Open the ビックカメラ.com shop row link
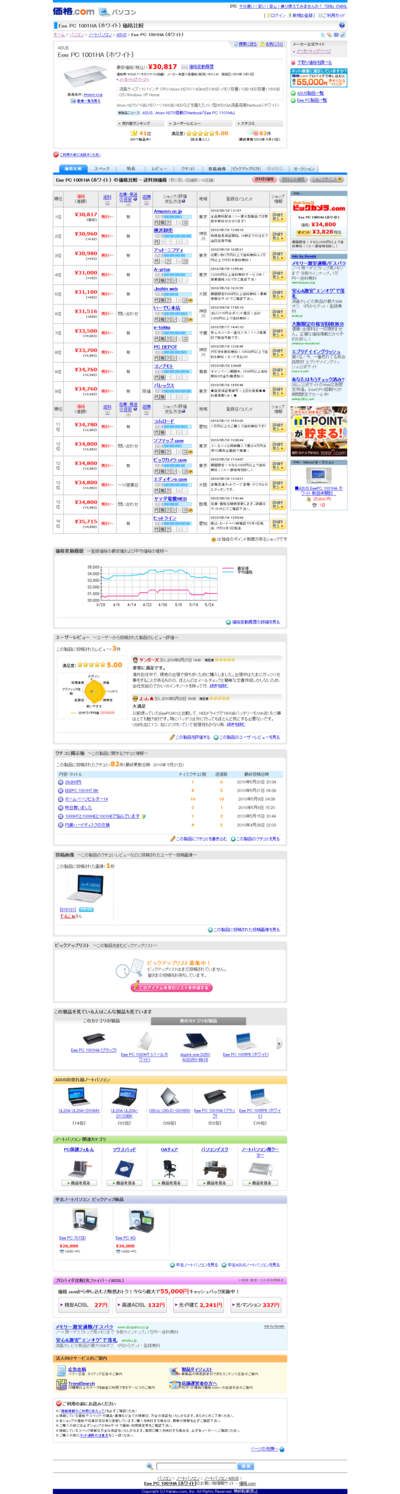This screenshot has height=1494, width=400. [170, 460]
